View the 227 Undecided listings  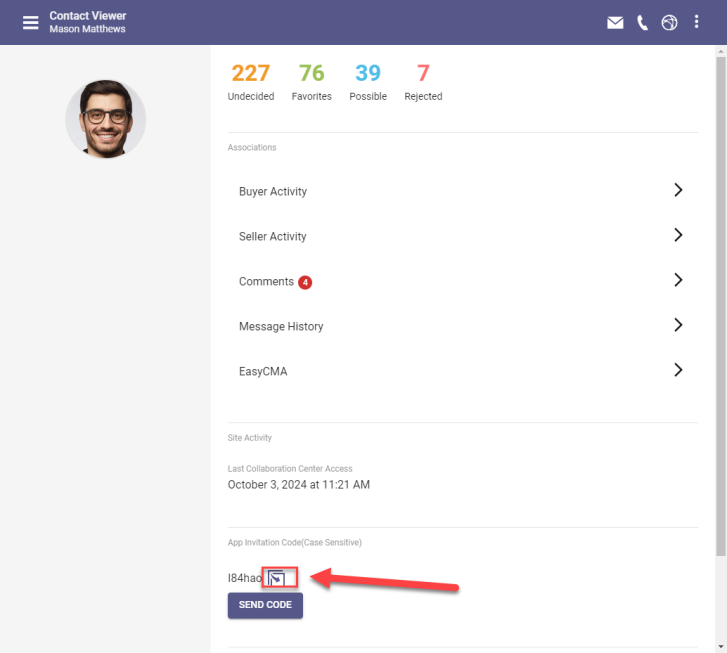click(251, 82)
